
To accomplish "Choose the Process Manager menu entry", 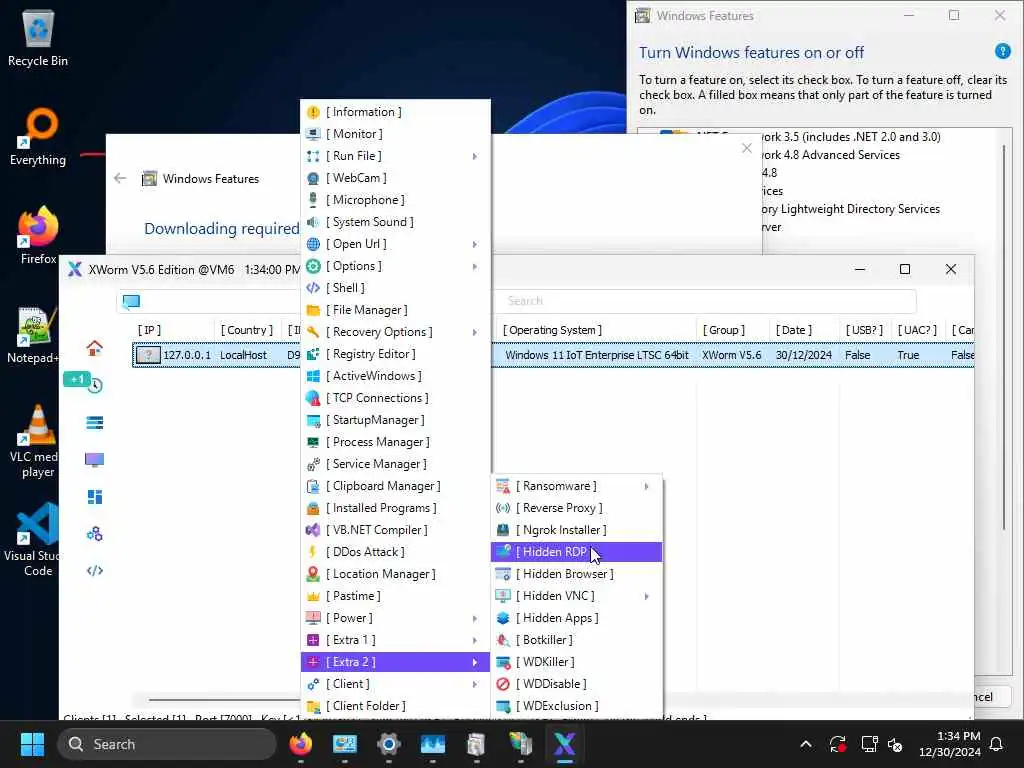I will point(395,442).
